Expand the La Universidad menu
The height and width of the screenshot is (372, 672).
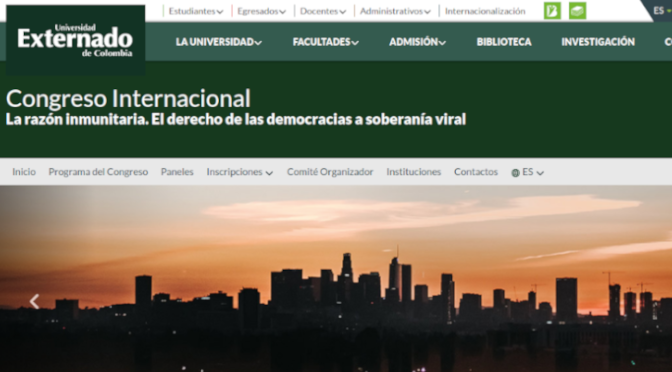point(219,42)
